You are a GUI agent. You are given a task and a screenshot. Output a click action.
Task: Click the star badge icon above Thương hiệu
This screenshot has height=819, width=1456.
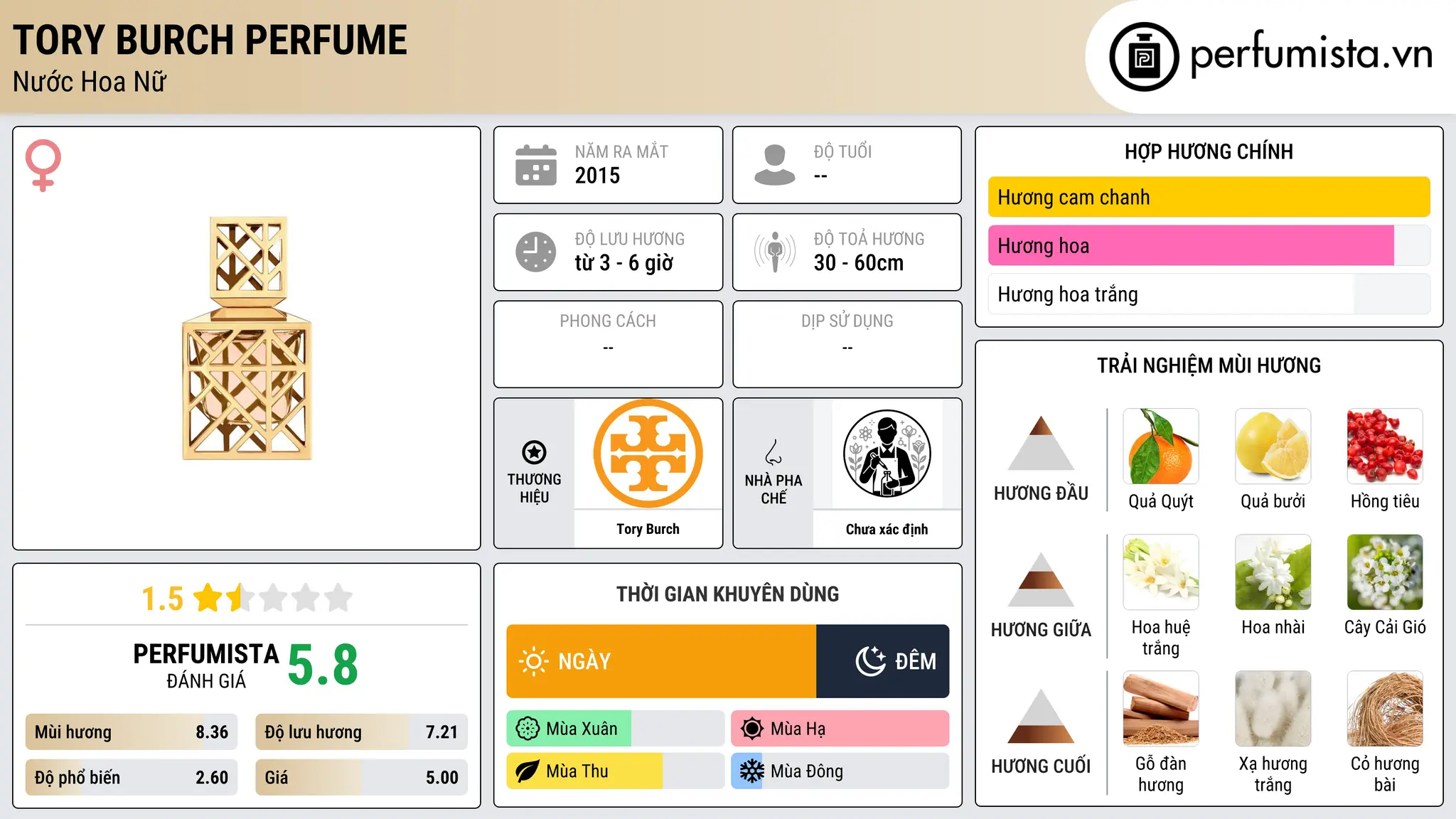point(534,452)
